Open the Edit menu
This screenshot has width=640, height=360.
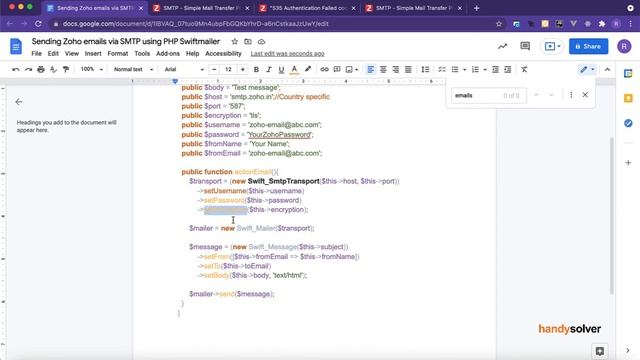coord(53,53)
